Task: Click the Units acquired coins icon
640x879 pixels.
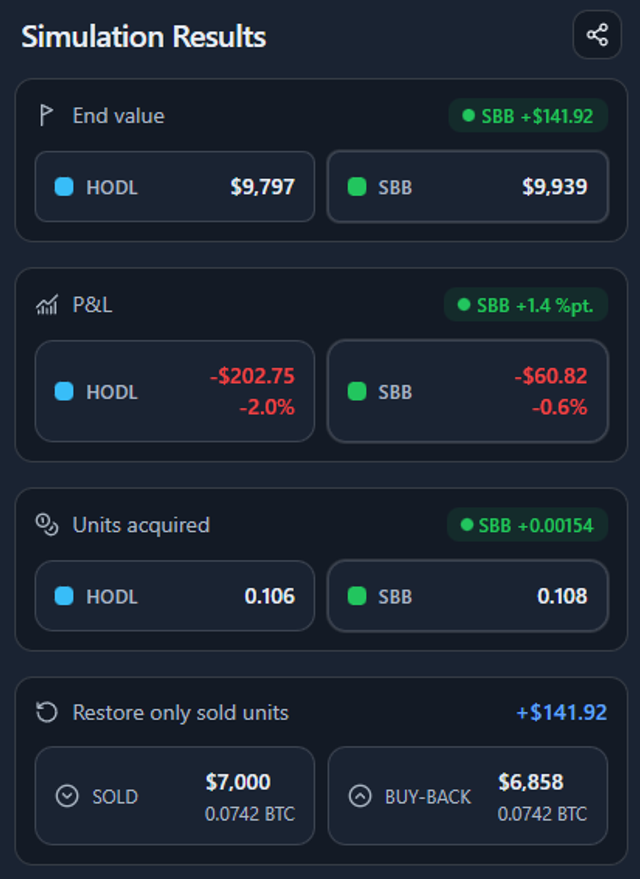Action: point(47,524)
